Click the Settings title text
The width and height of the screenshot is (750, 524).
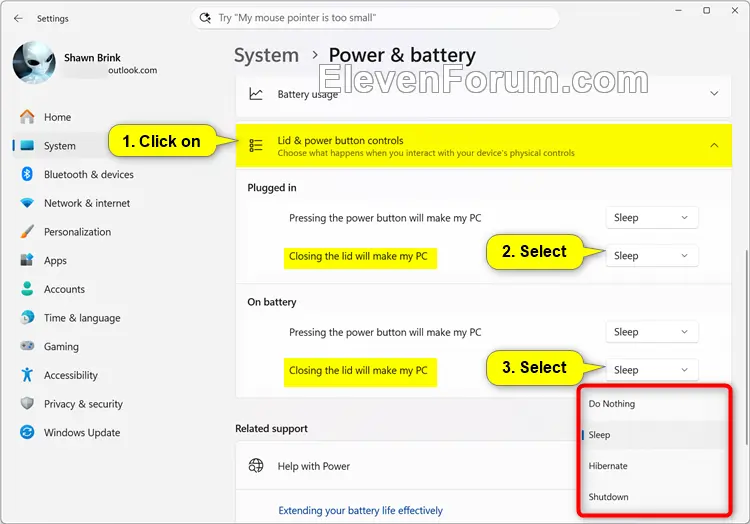[53, 19]
